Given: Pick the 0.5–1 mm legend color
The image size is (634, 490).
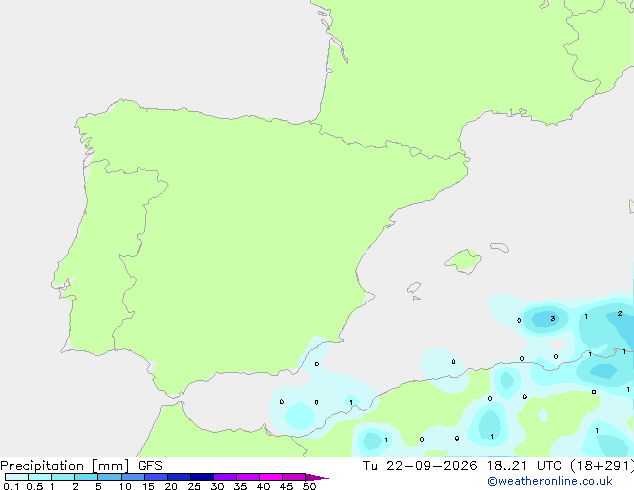Looking at the screenshot, I should coord(40,477).
